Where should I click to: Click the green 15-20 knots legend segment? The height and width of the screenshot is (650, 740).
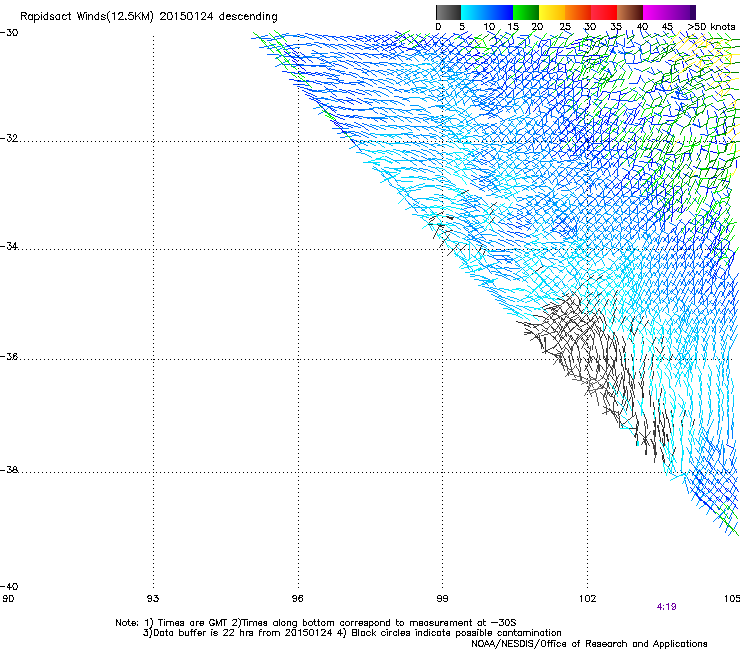tap(526, 12)
